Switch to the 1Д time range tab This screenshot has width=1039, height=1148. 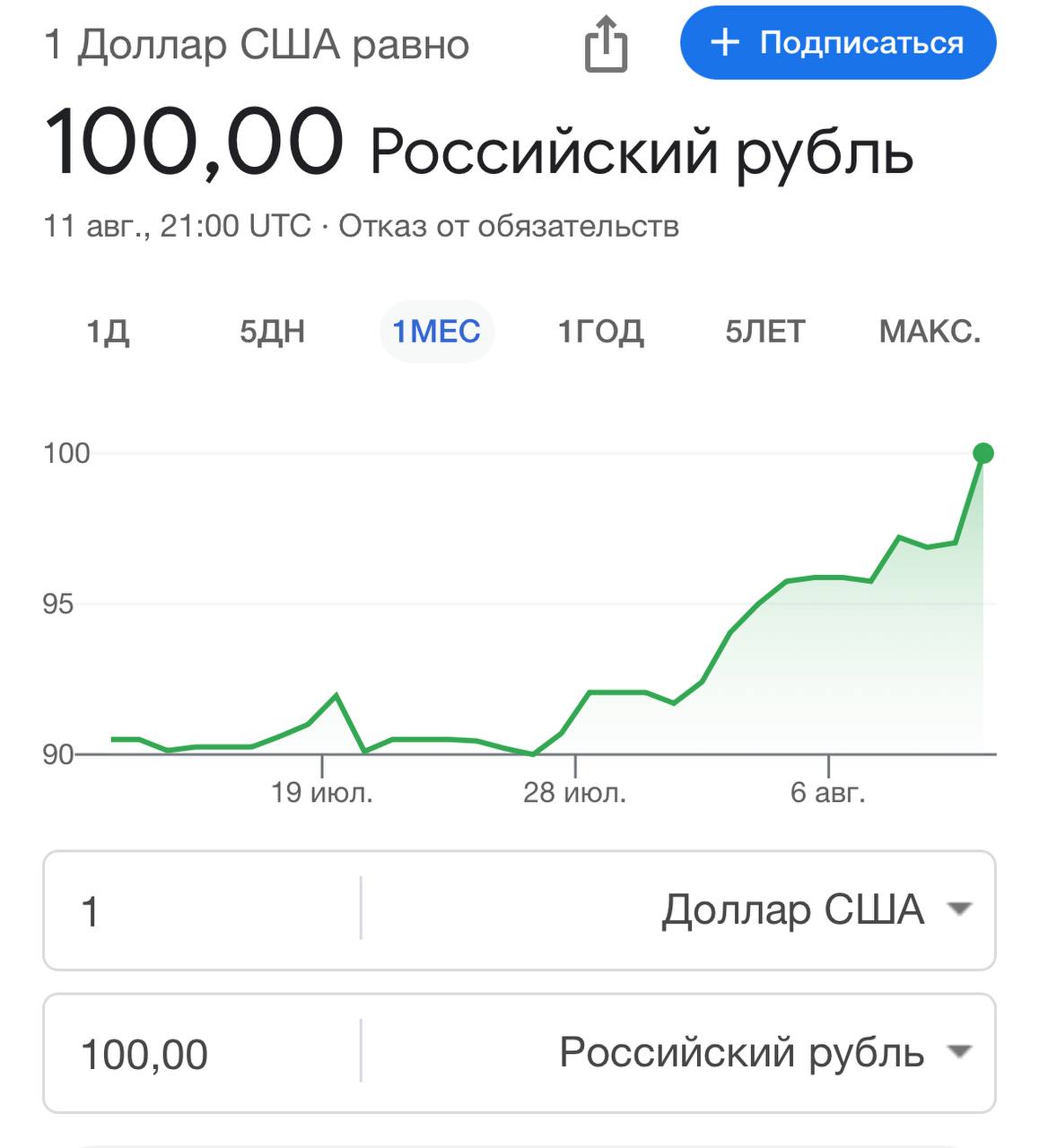(108, 332)
